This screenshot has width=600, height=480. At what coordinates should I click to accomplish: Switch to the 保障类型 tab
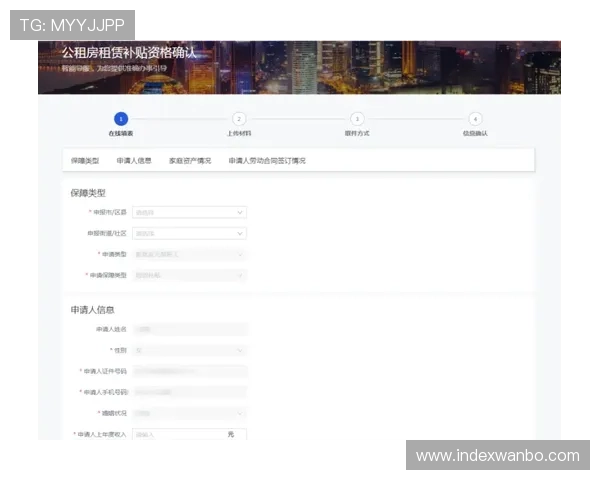[x=85, y=161]
